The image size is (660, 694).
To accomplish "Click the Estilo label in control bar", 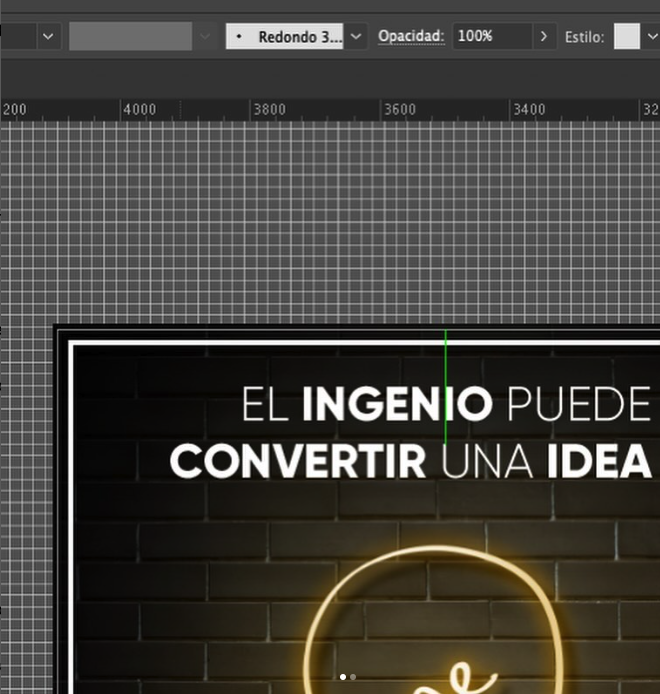I will [584, 38].
